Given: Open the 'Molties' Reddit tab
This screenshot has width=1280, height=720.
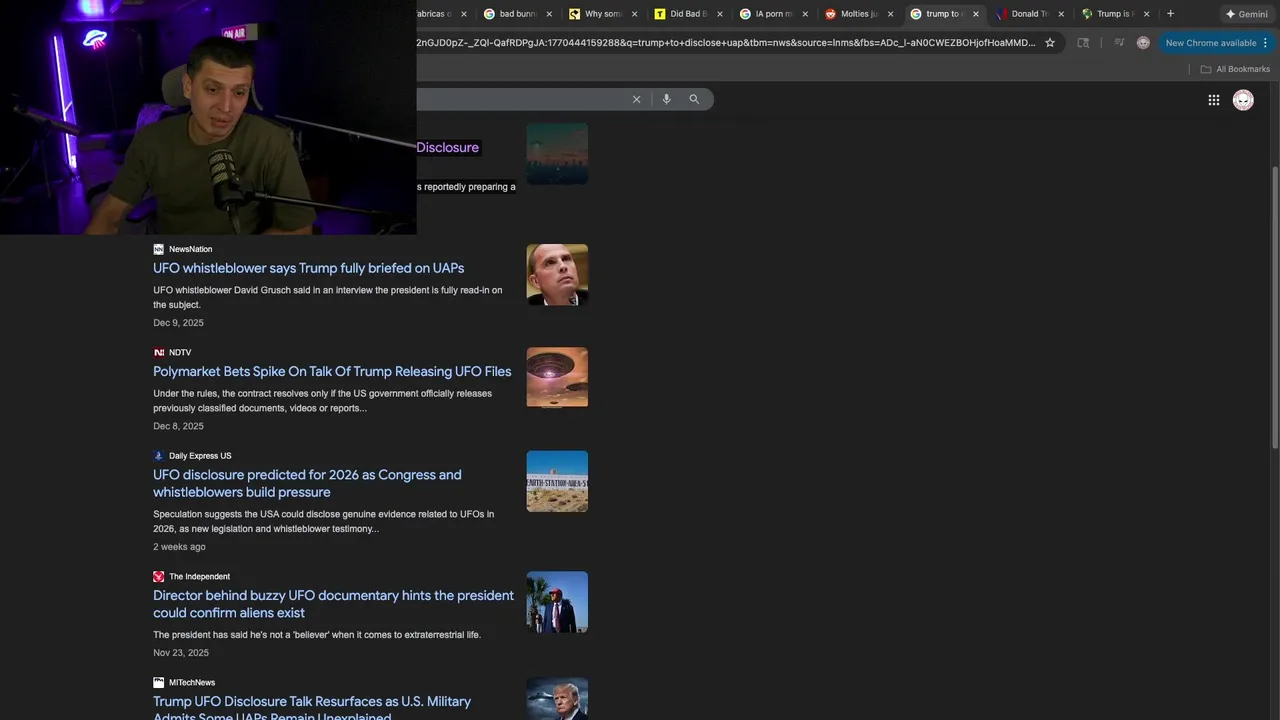Looking at the screenshot, I should pos(858,14).
